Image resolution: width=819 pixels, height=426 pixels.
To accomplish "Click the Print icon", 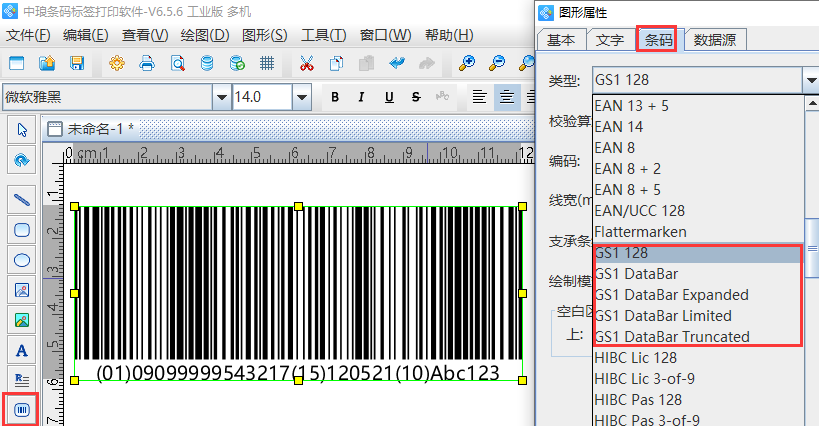I will [147, 64].
